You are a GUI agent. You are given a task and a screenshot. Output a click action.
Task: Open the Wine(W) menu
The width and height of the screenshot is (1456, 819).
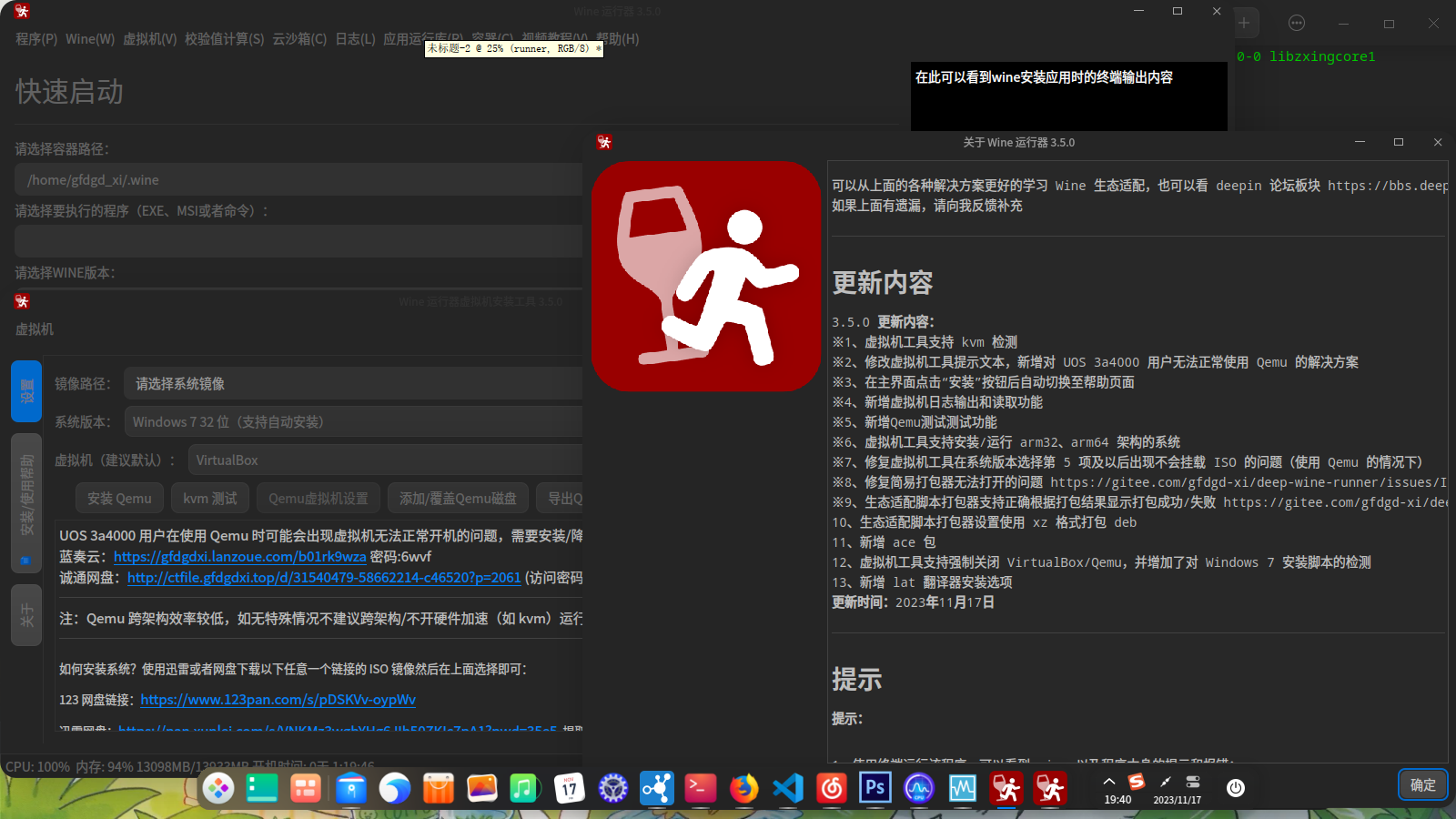click(90, 39)
